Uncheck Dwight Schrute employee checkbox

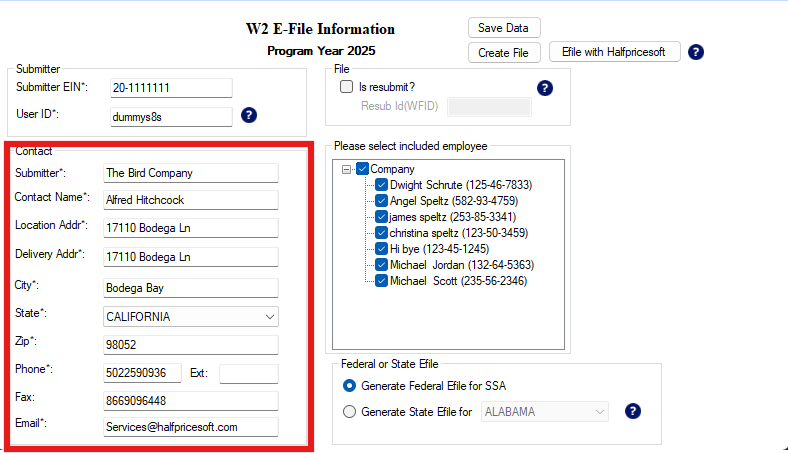(381, 185)
